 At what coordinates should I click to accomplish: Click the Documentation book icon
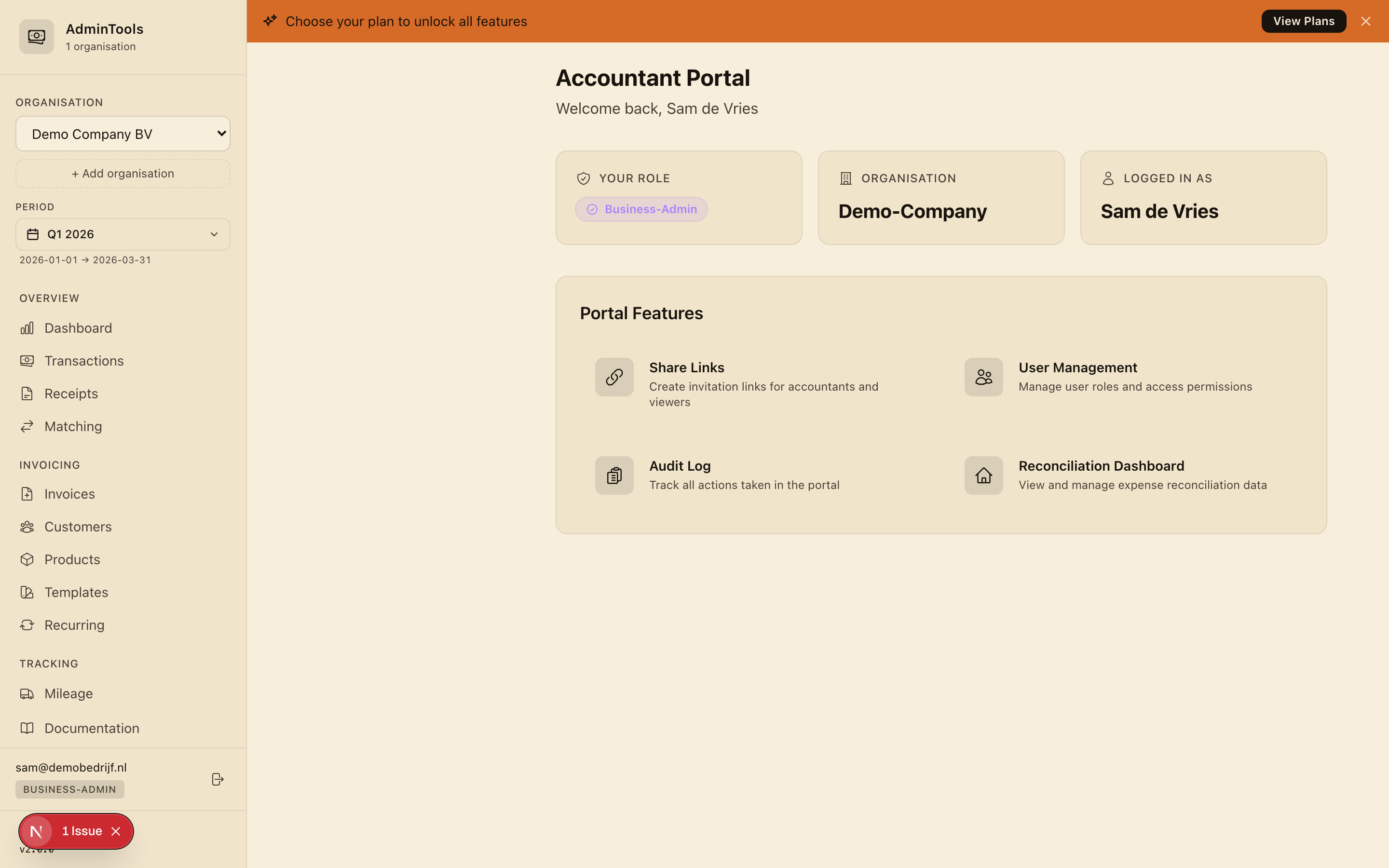[27, 728]
